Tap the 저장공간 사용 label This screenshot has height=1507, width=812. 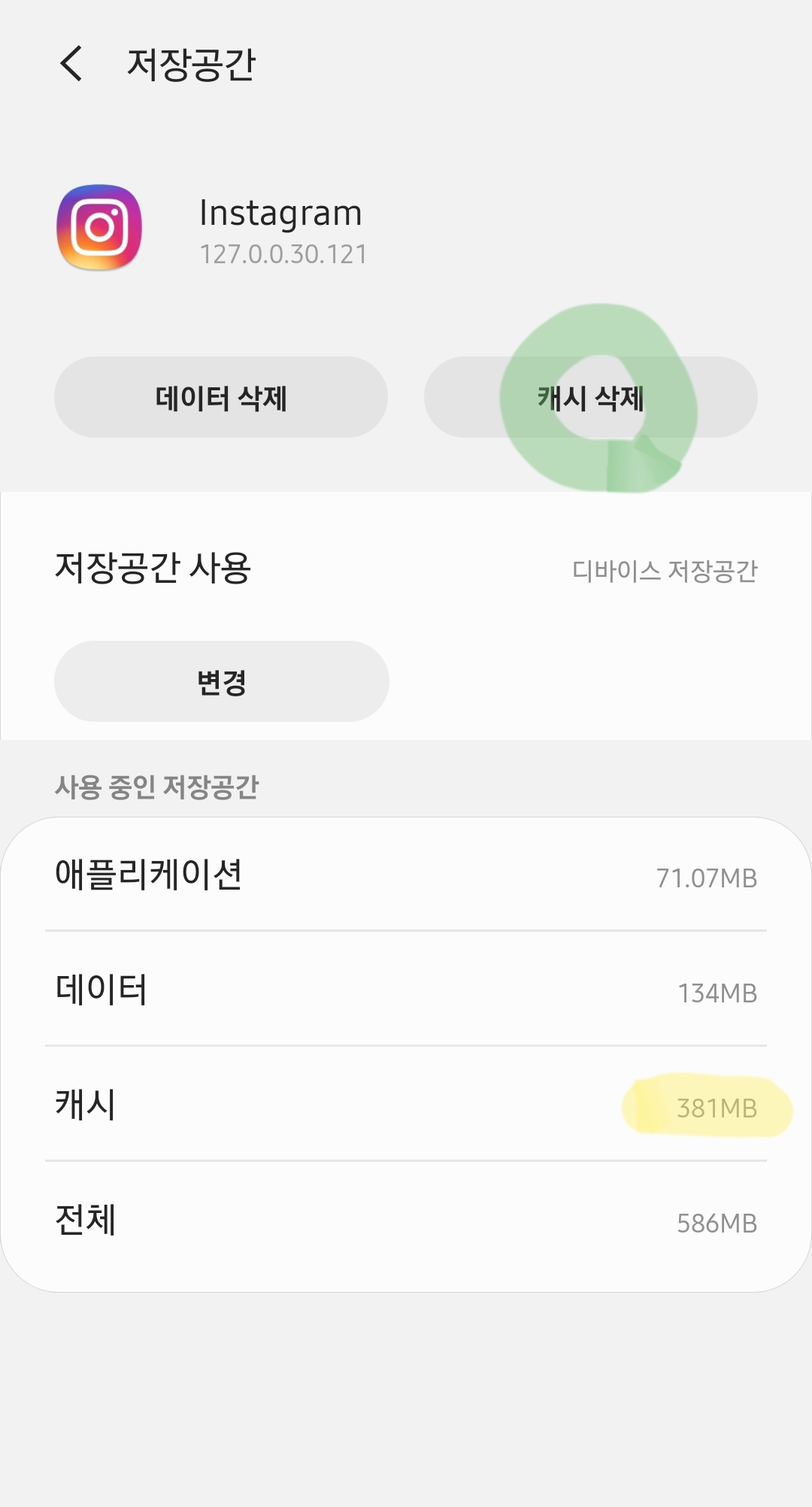pyautogui.click(x=153, y=568)
